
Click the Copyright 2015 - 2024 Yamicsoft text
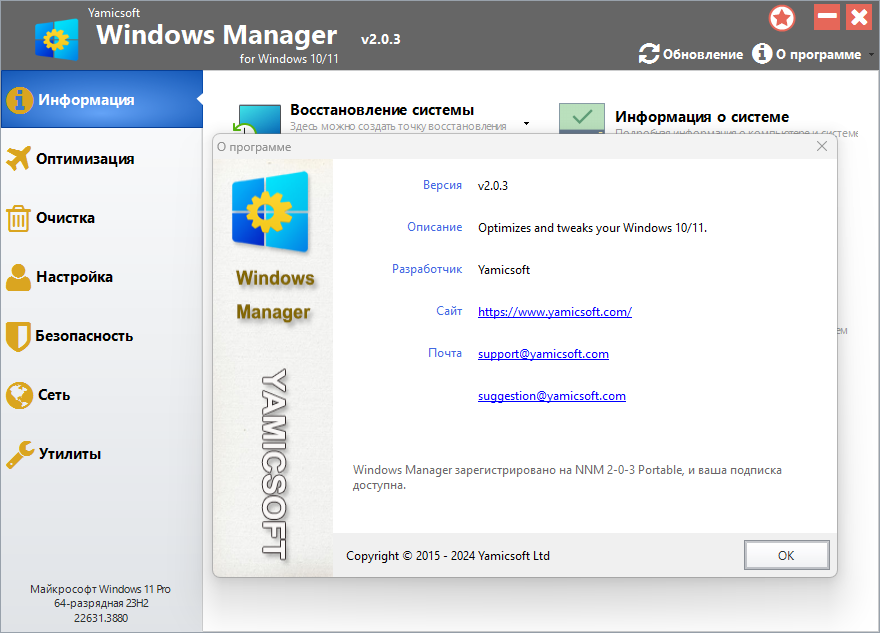click(x=447, y=556)
